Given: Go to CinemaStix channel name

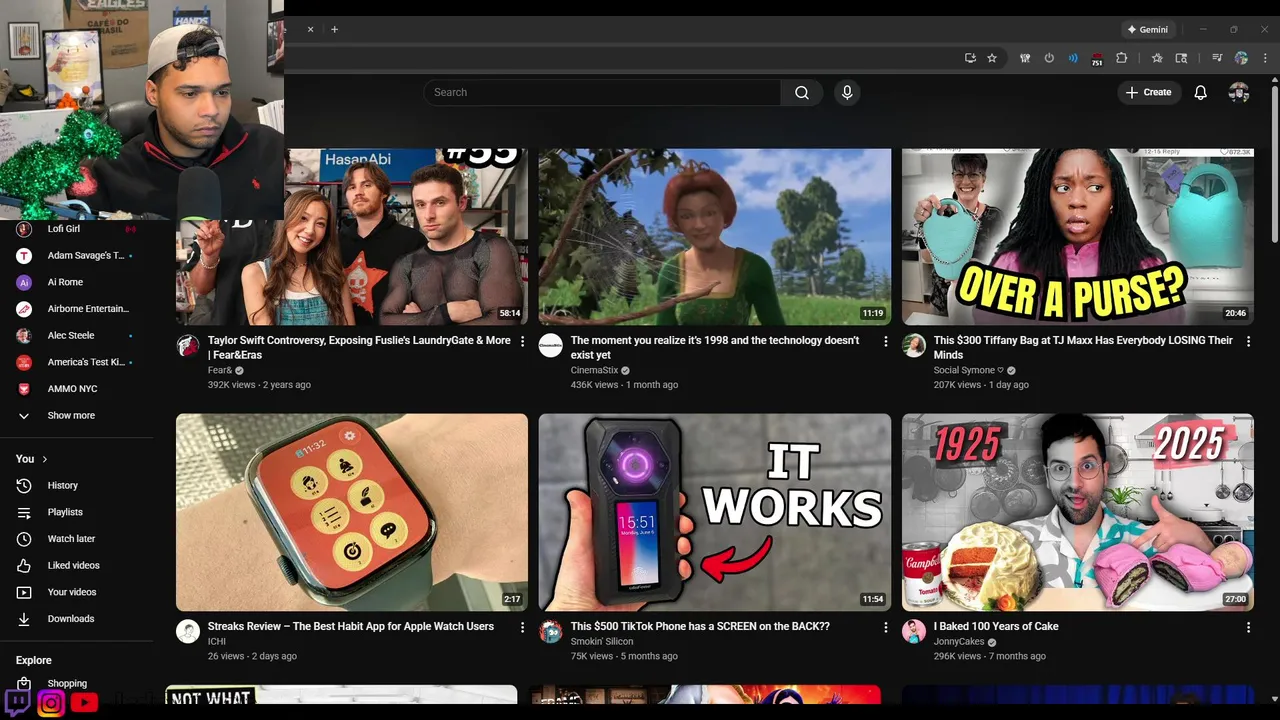Looking at the screenshot, I should coord(594,370).
